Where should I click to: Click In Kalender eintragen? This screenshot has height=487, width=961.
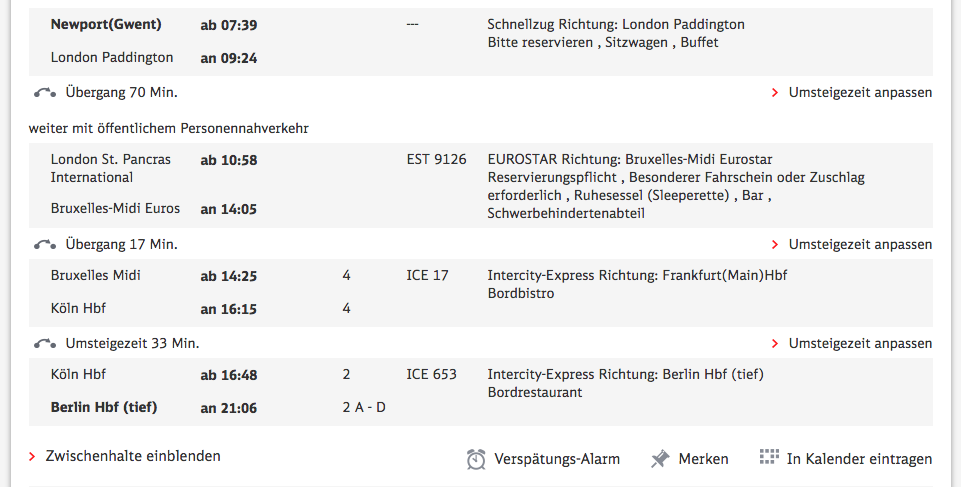click(x=859, y=459)
